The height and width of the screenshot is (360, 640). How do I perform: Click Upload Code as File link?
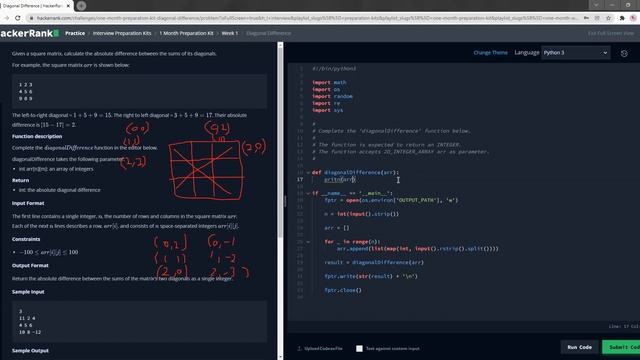pos(323,349)
